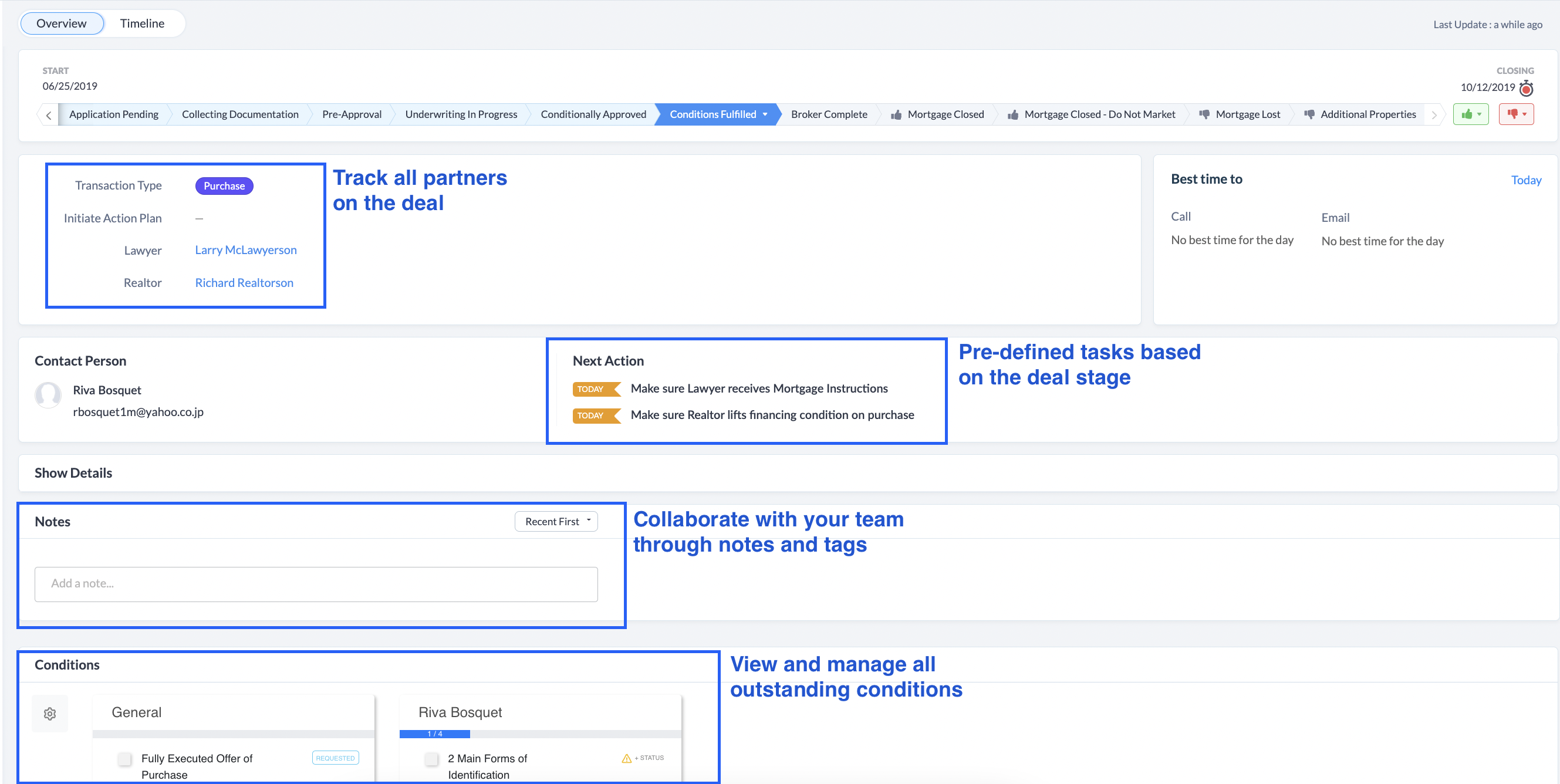Switch to the Timeline tab
This screenshot has height=784, width=1560.
tap(141, 23)
